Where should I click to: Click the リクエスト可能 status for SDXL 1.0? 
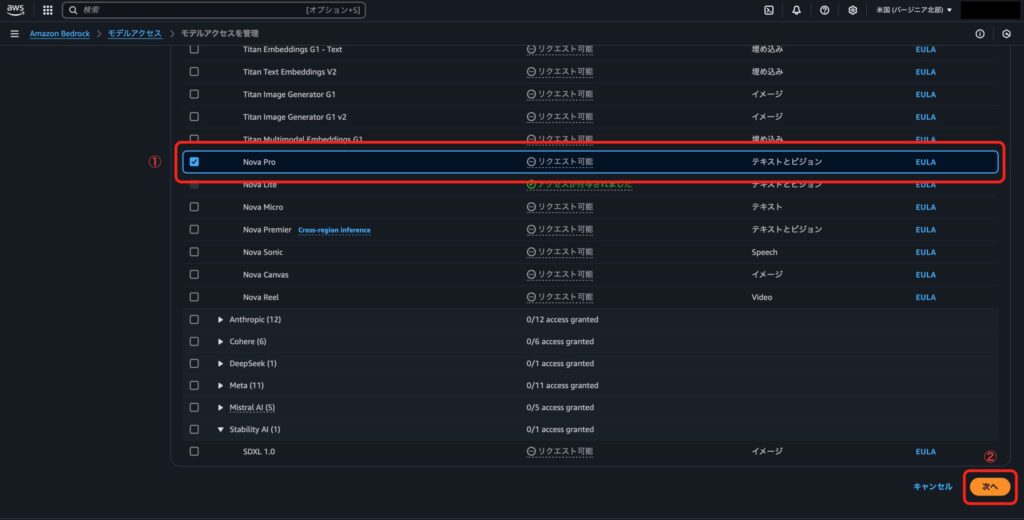(560, 451)
